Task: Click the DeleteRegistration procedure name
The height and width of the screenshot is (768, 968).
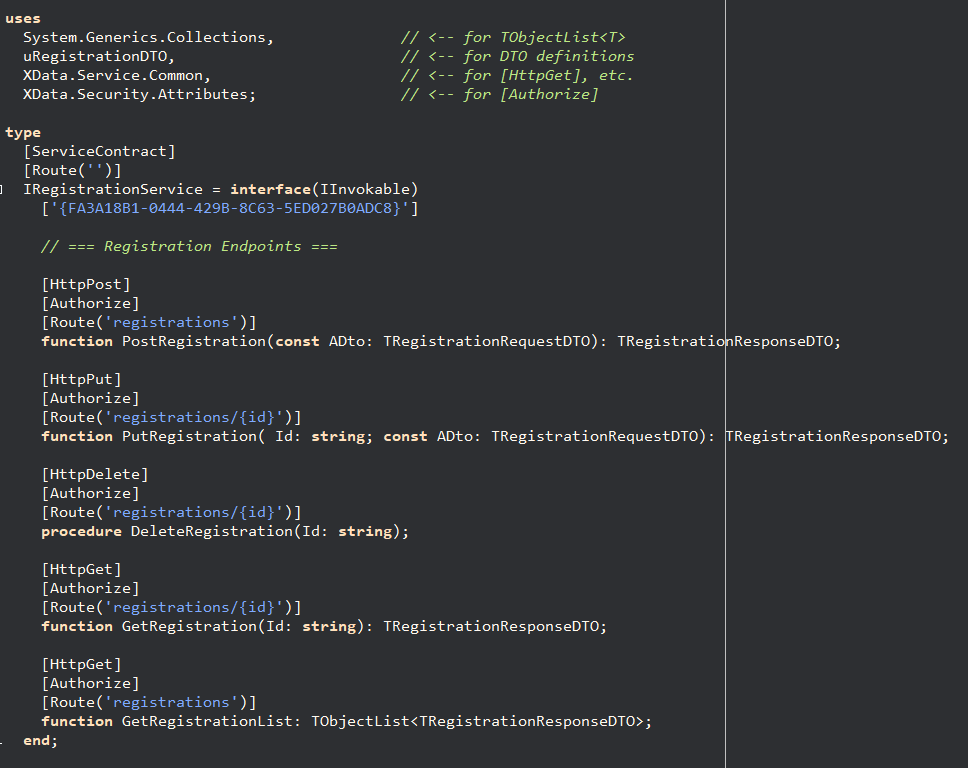Action: pyautogui.click(x=212, y=532)
